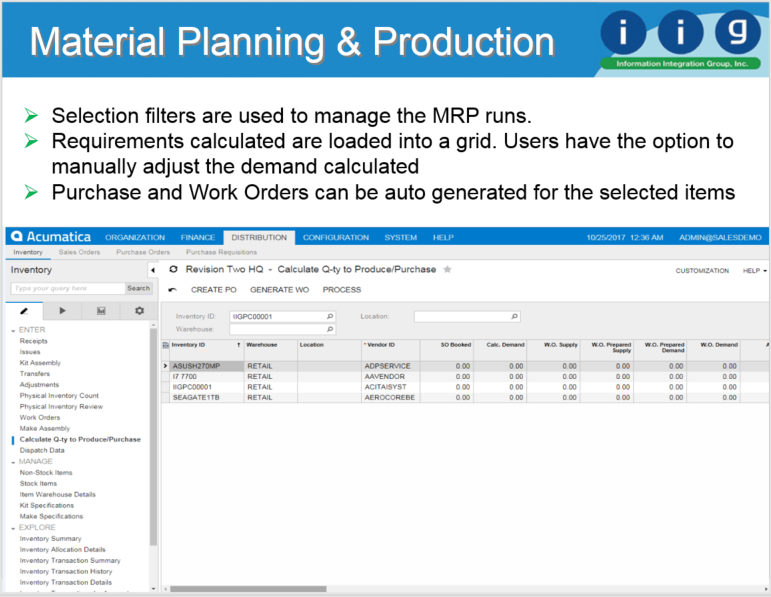The height and width of the screenshot is (597, 771).
Task: Click the undo arrow toolbar icon
Action: coord(172,290)
